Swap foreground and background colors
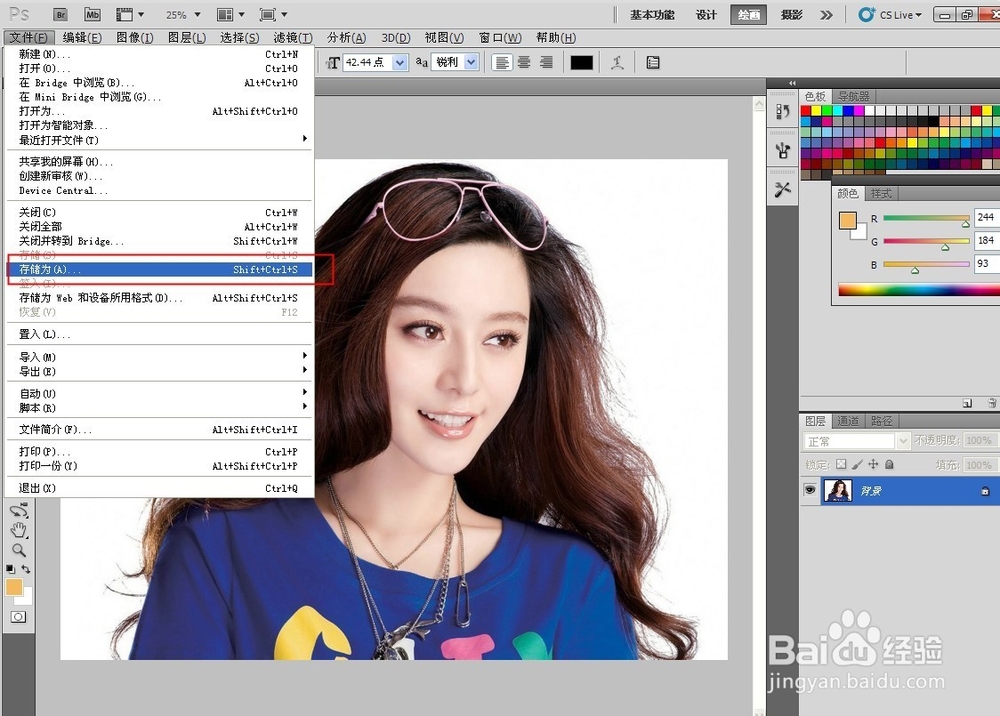 (26, 569)
